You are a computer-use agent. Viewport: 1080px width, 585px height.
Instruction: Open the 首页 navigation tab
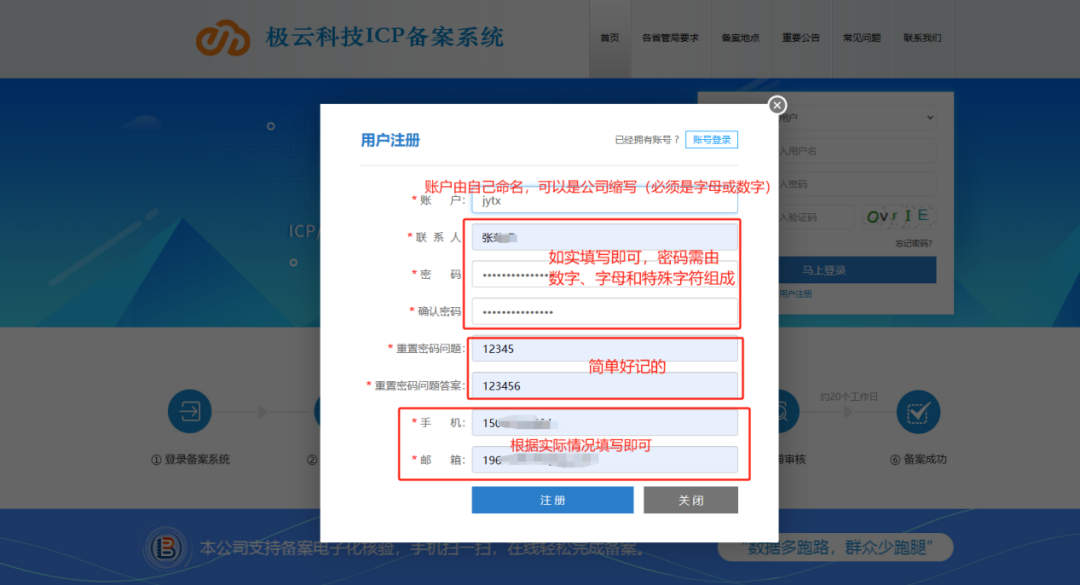[x=609, y=38]
